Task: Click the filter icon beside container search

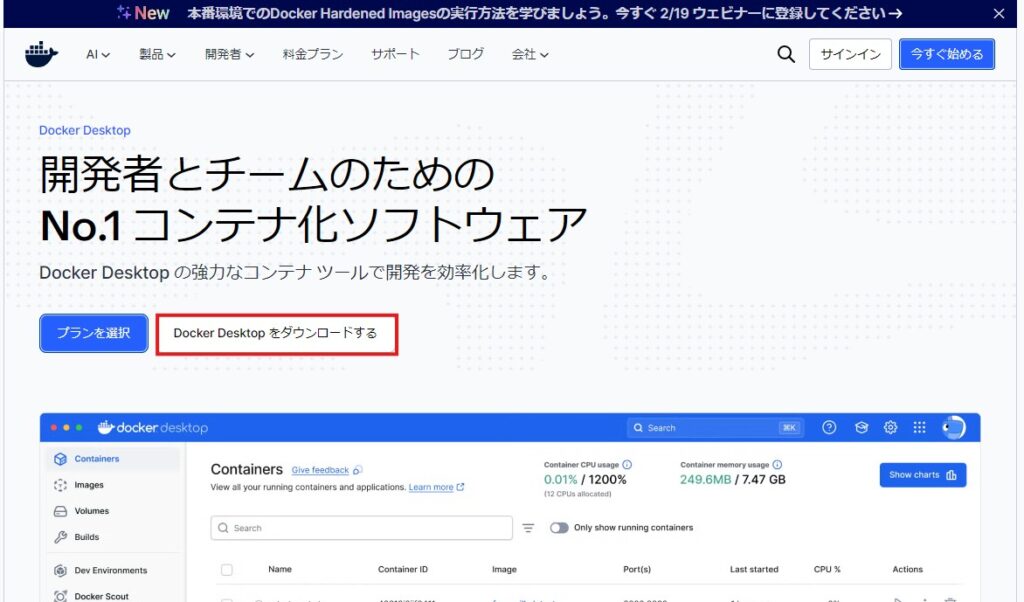Action: pos(528,528)
